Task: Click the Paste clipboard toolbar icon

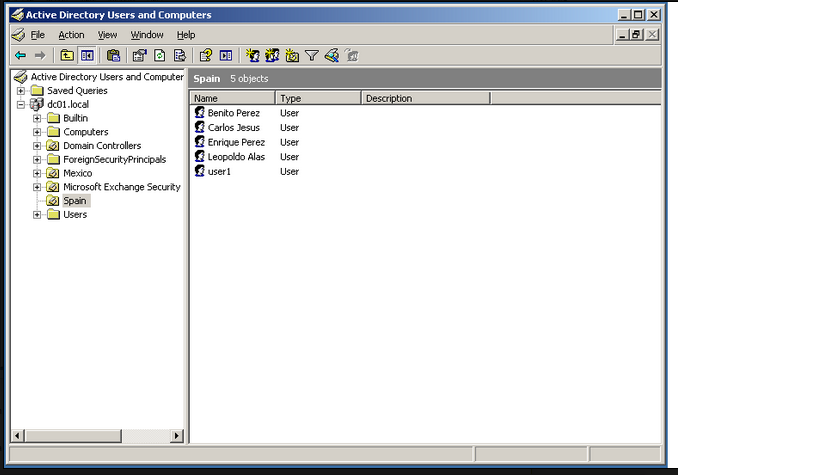Action: [113, 55]
